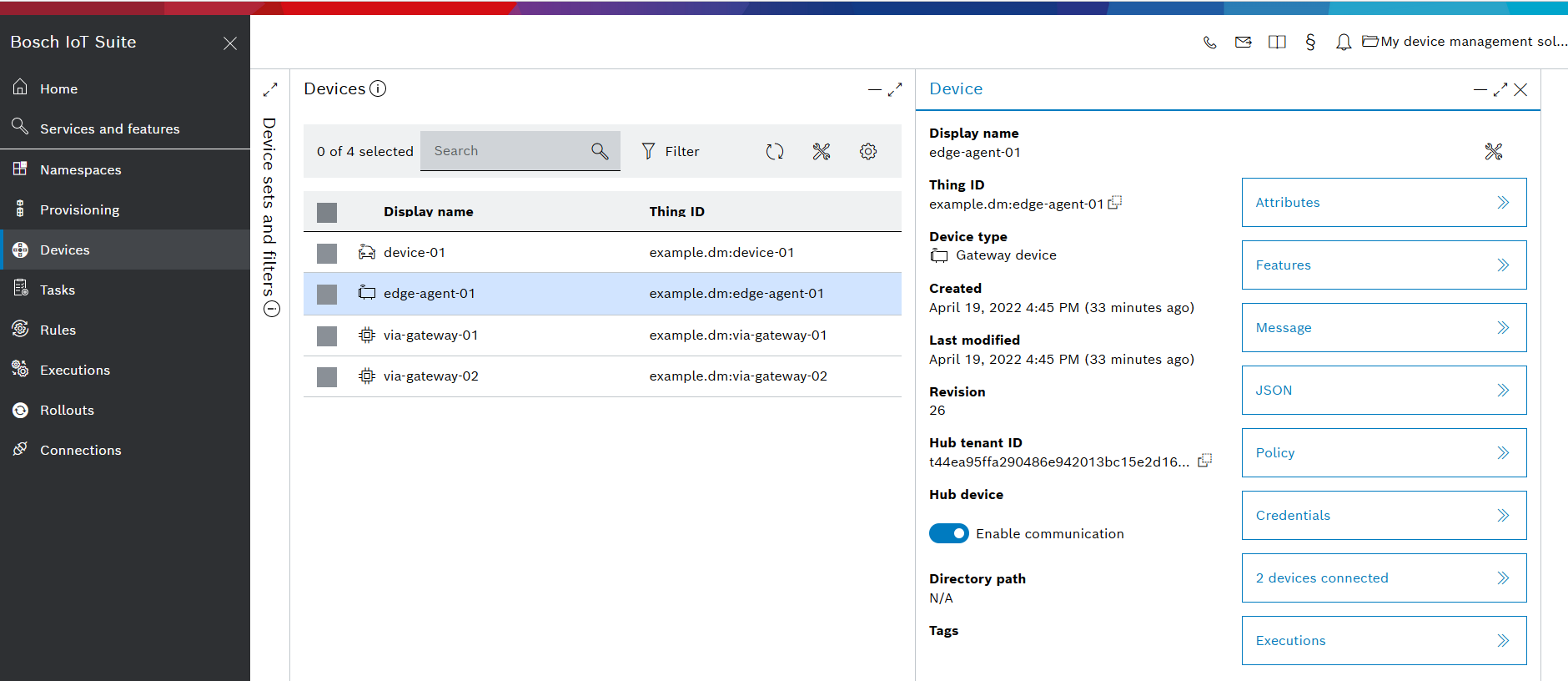Toggle the select-all devices checkbox
The height and width of the screenshot is (681, 1568).
(x=327, y=212)
